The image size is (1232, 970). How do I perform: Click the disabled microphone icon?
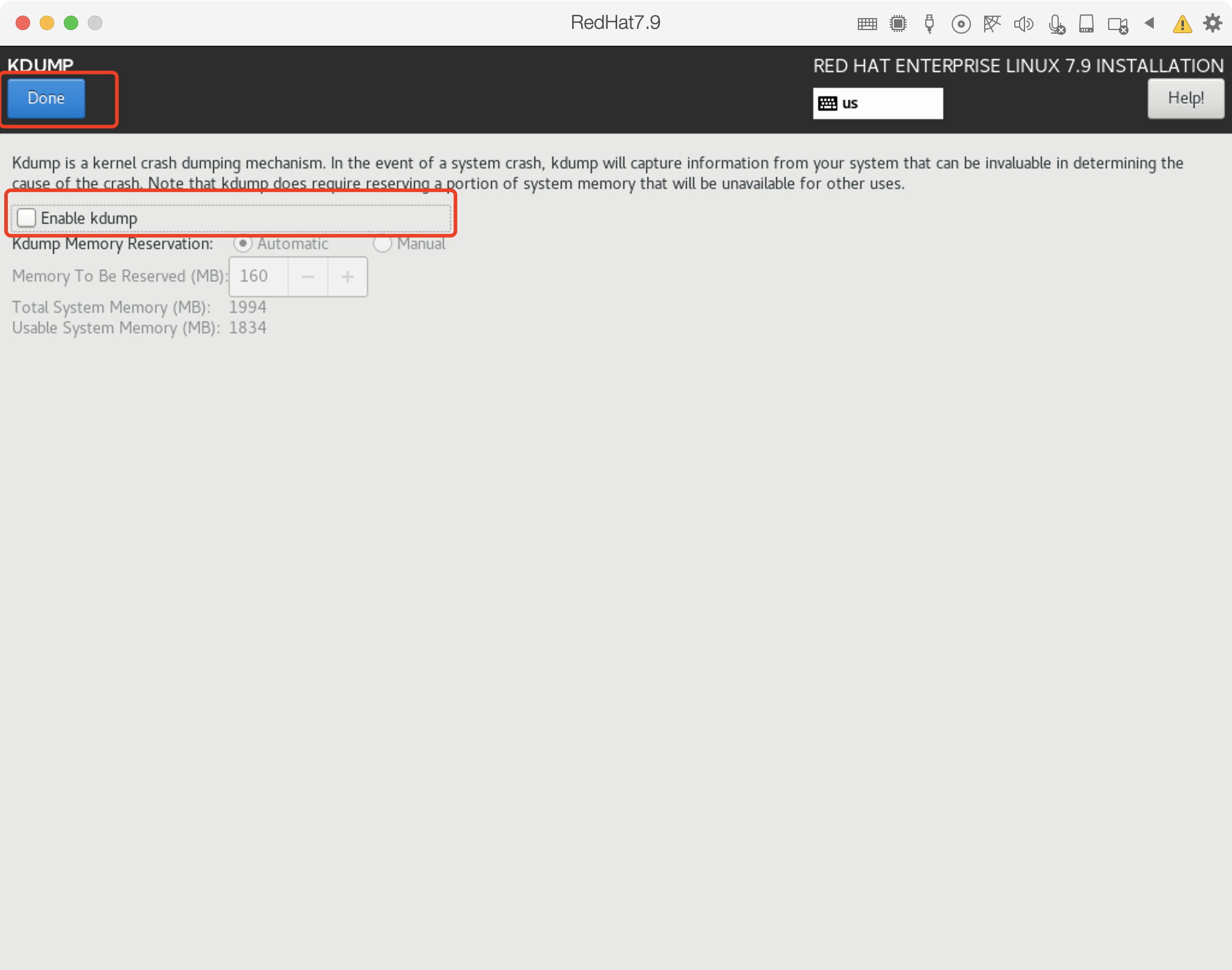coord(1056,24)
